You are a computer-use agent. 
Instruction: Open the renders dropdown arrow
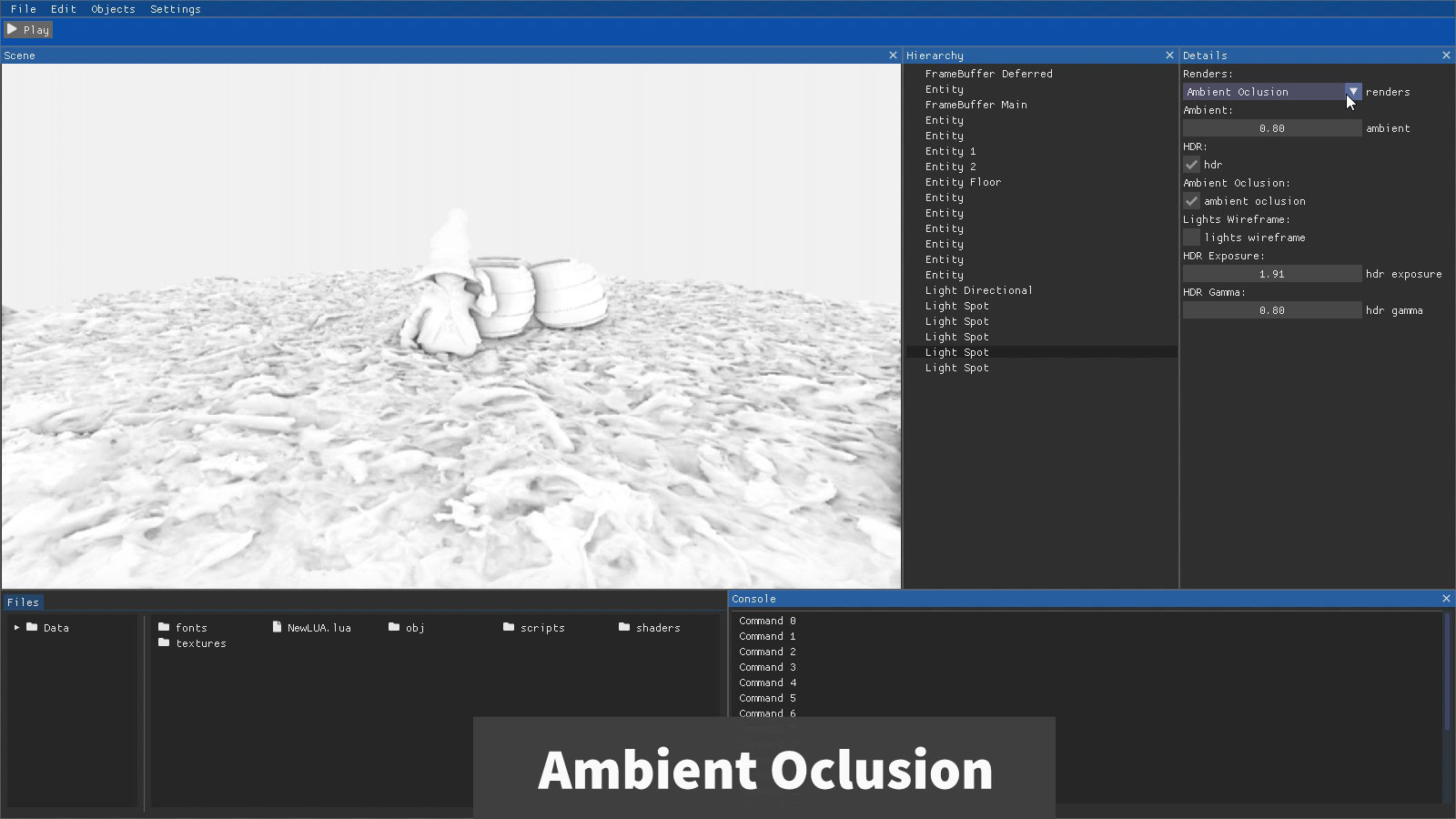(x=1353, y=92)
